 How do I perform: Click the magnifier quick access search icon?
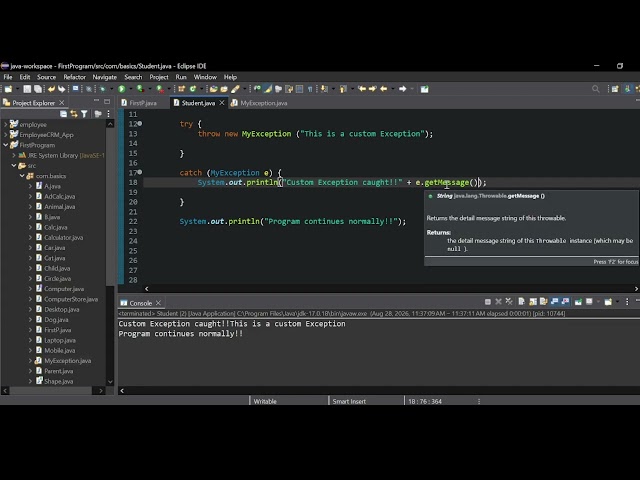(596, 89)
